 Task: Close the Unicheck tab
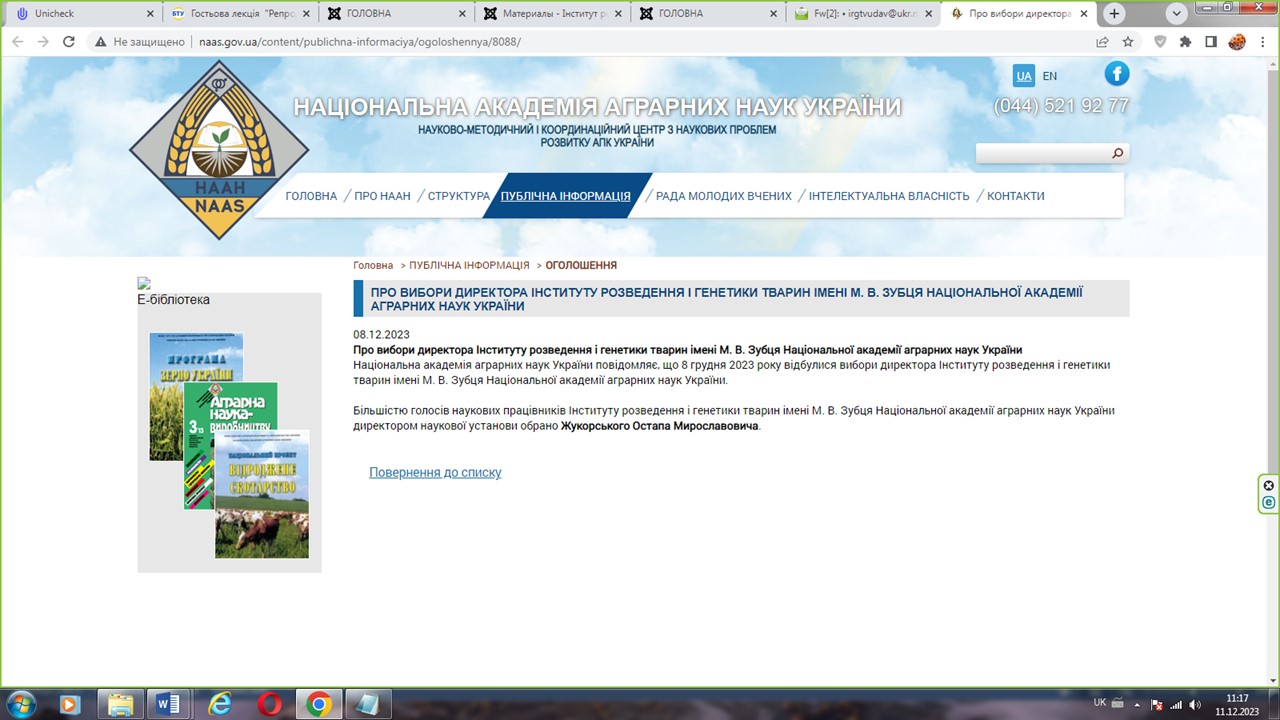point(150,14)
